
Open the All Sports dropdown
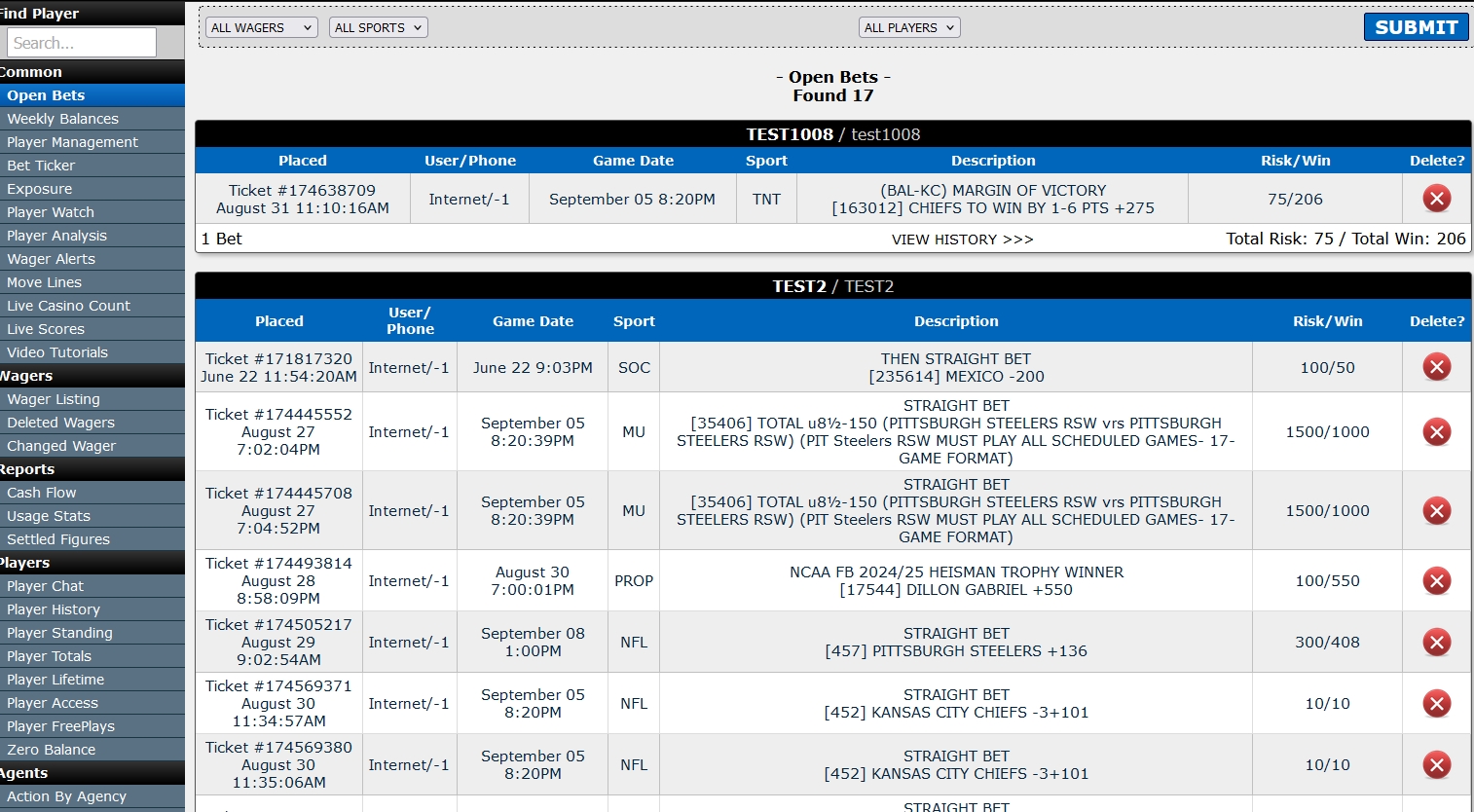point(379,27)
